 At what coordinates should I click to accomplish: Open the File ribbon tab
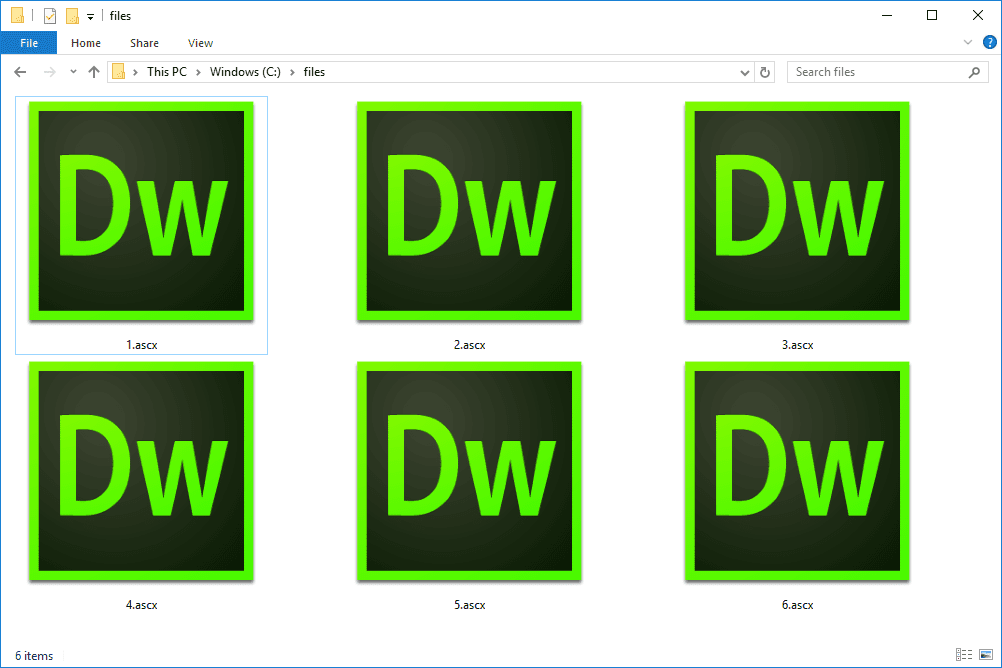(x=29, y=43)
